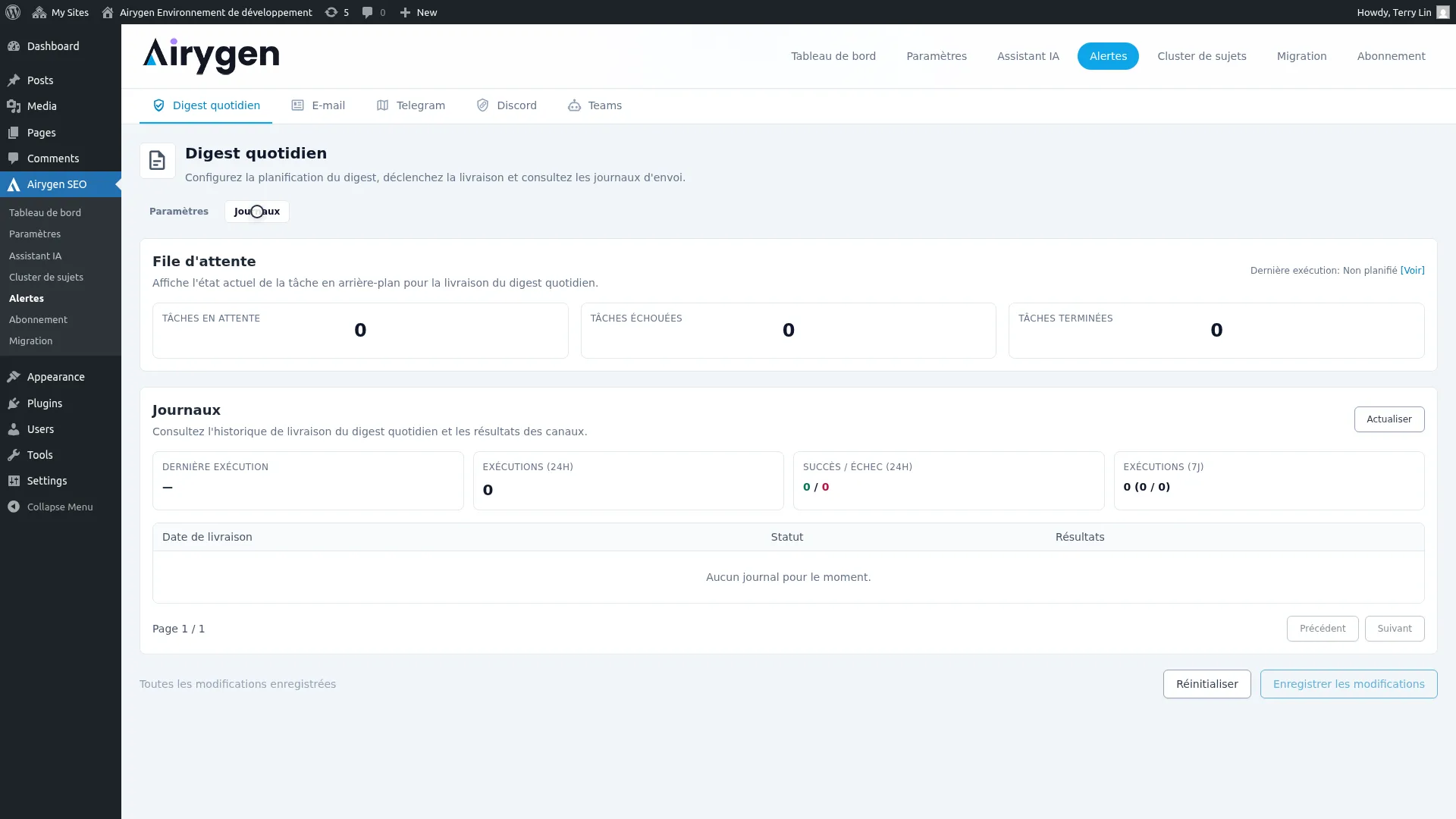Screen dimensions: 1456x819
Task: Click the WordPress logo icon
Action: (13, 12)
